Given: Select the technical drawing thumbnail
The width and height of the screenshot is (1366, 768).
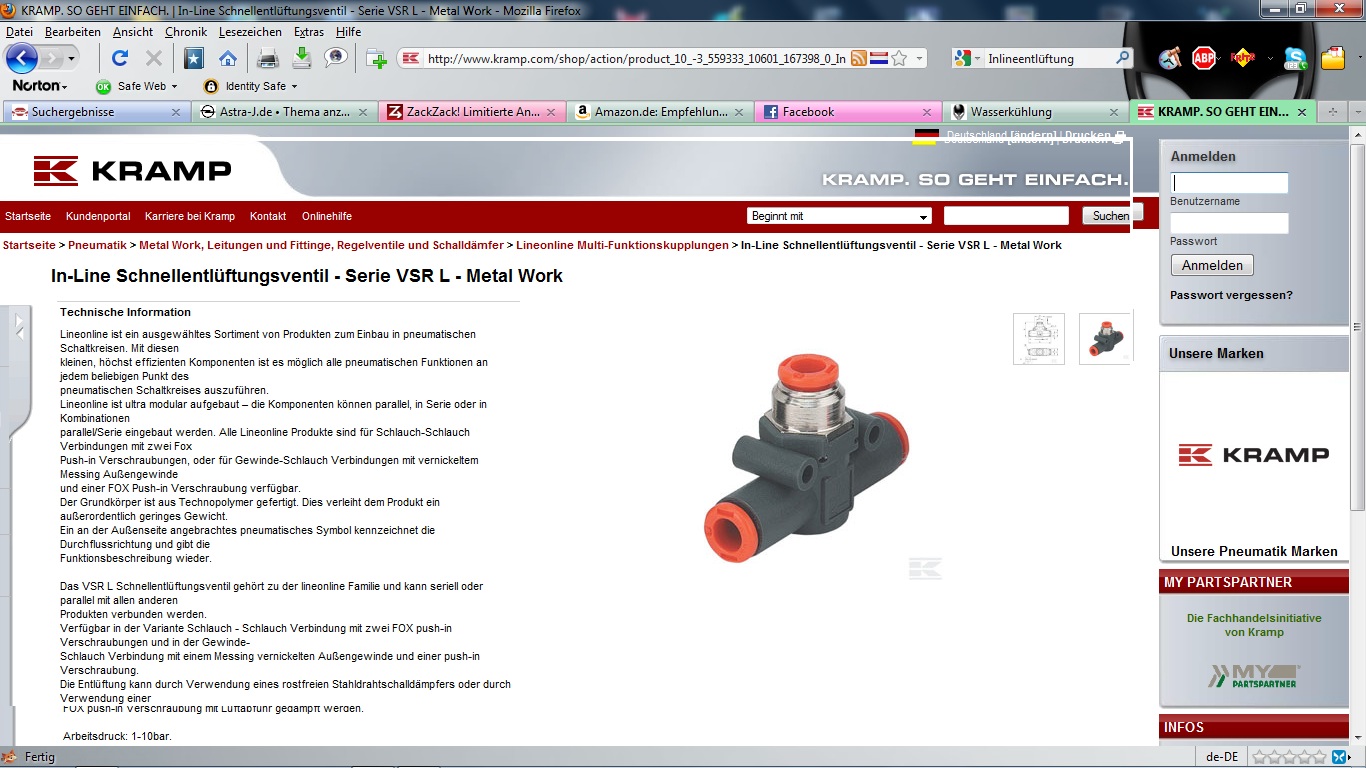Looking at the screenshot, I should (x=1038, y=339).
